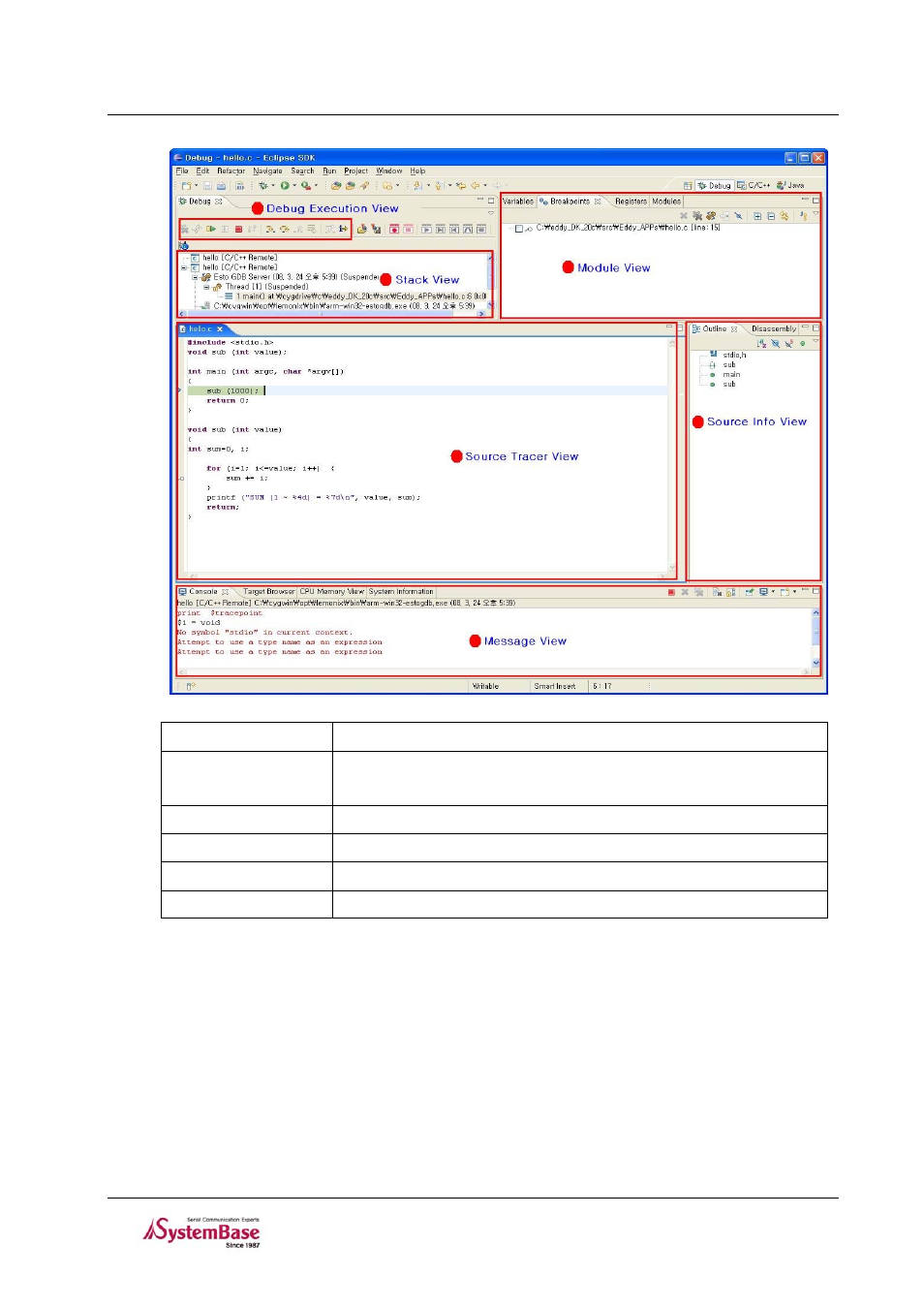Click the Print icon in main toolbar

(221, 186)
